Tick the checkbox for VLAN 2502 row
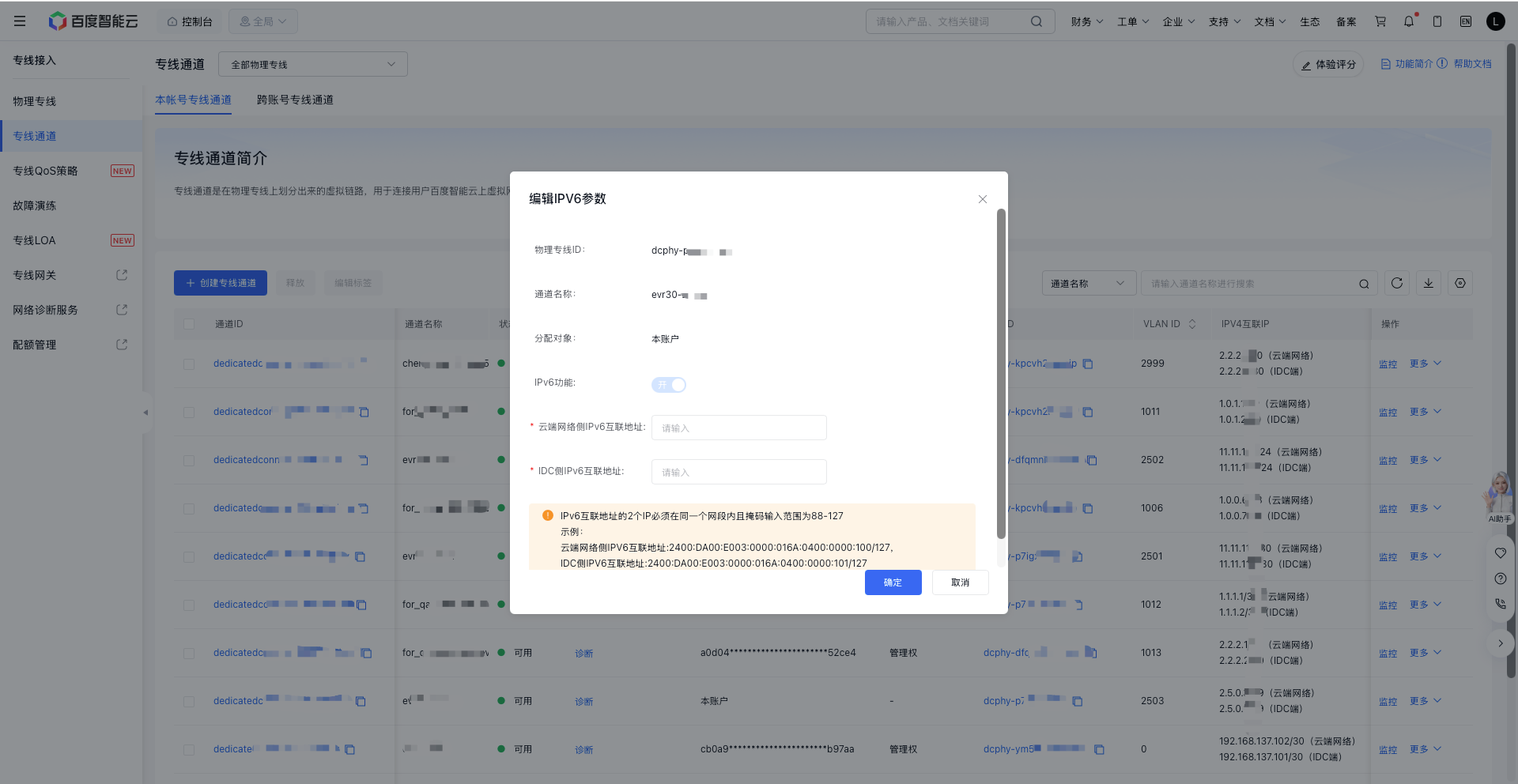The width and height of the screenshot is (1518, 784). [189, 461]
